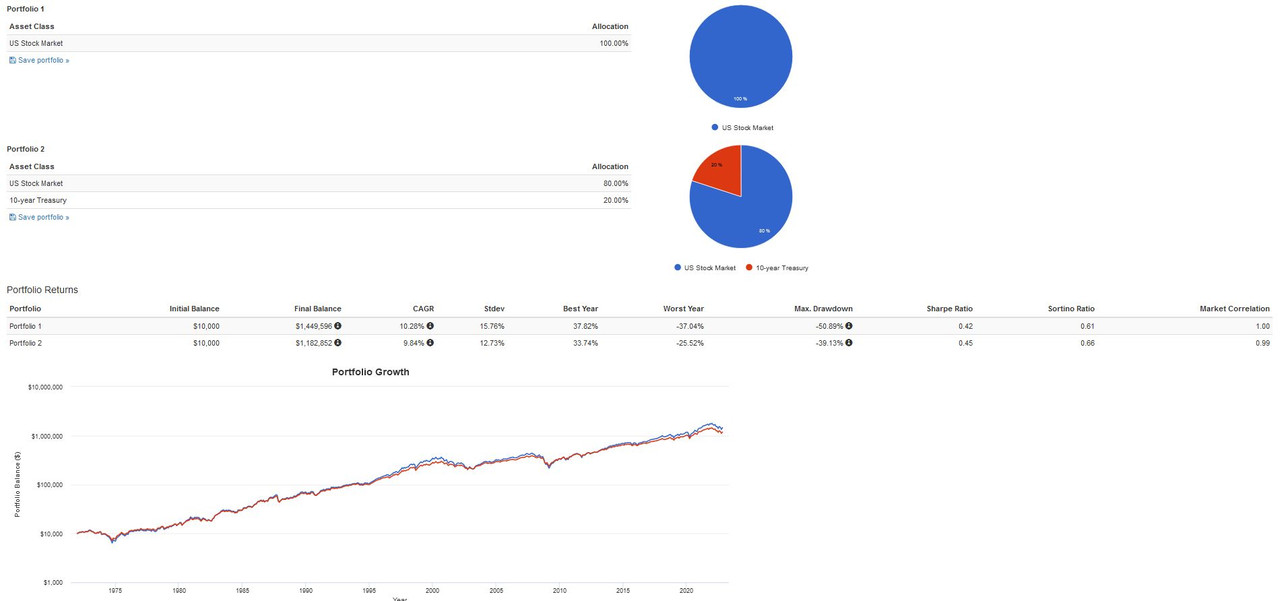
Task: Save portfolio link under Portfolio 1 table
Action: tap(39, 60)
